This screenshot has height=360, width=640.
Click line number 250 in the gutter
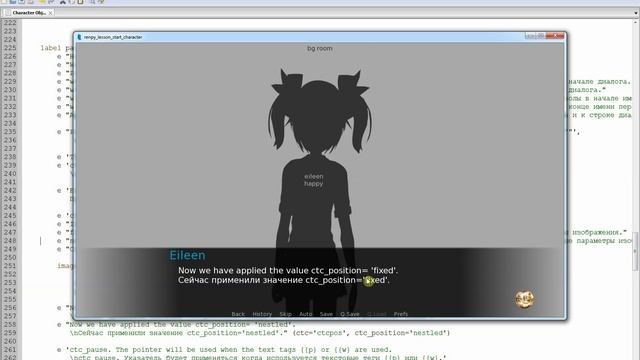coord(10,258)
